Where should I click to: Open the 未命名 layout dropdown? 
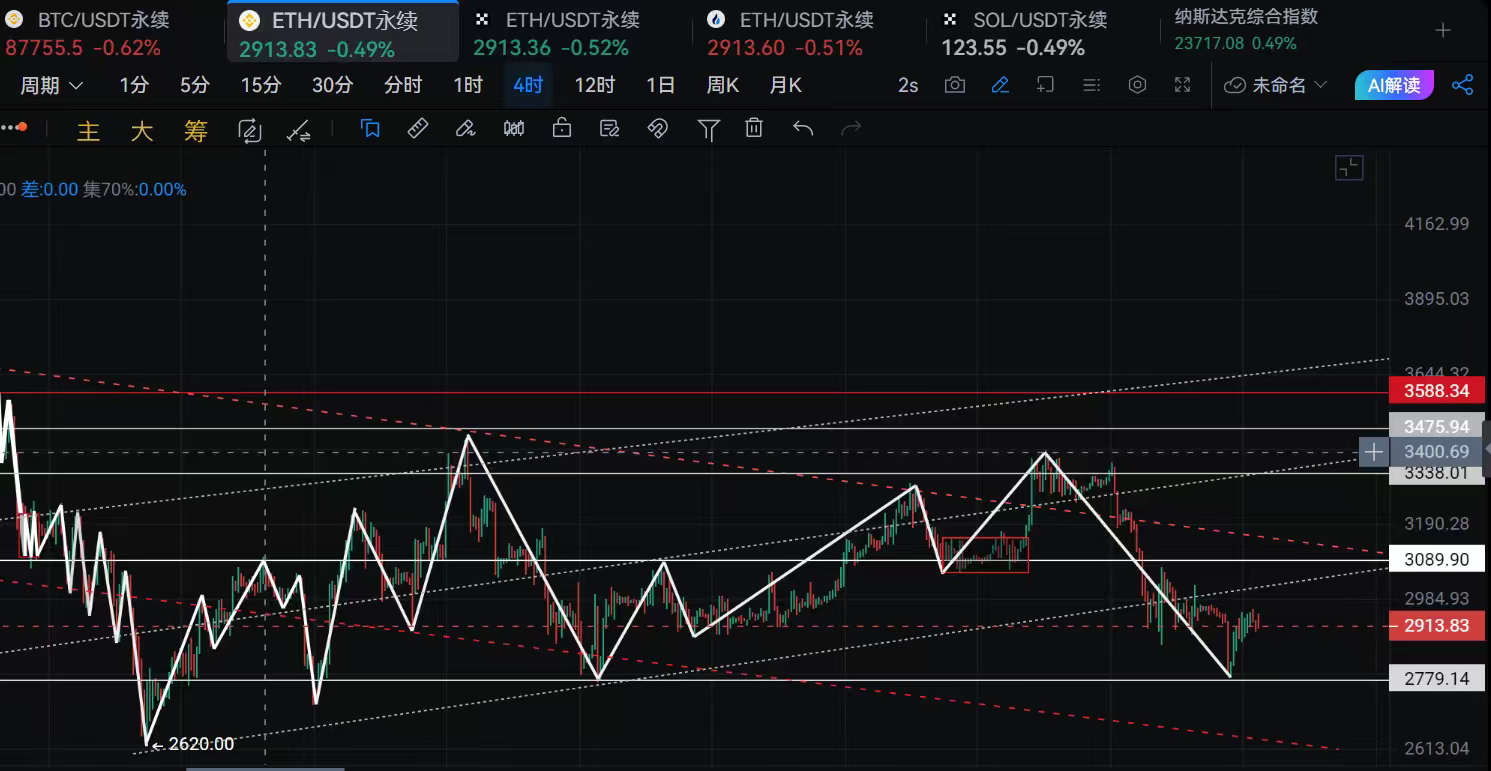coord(1276,85)
